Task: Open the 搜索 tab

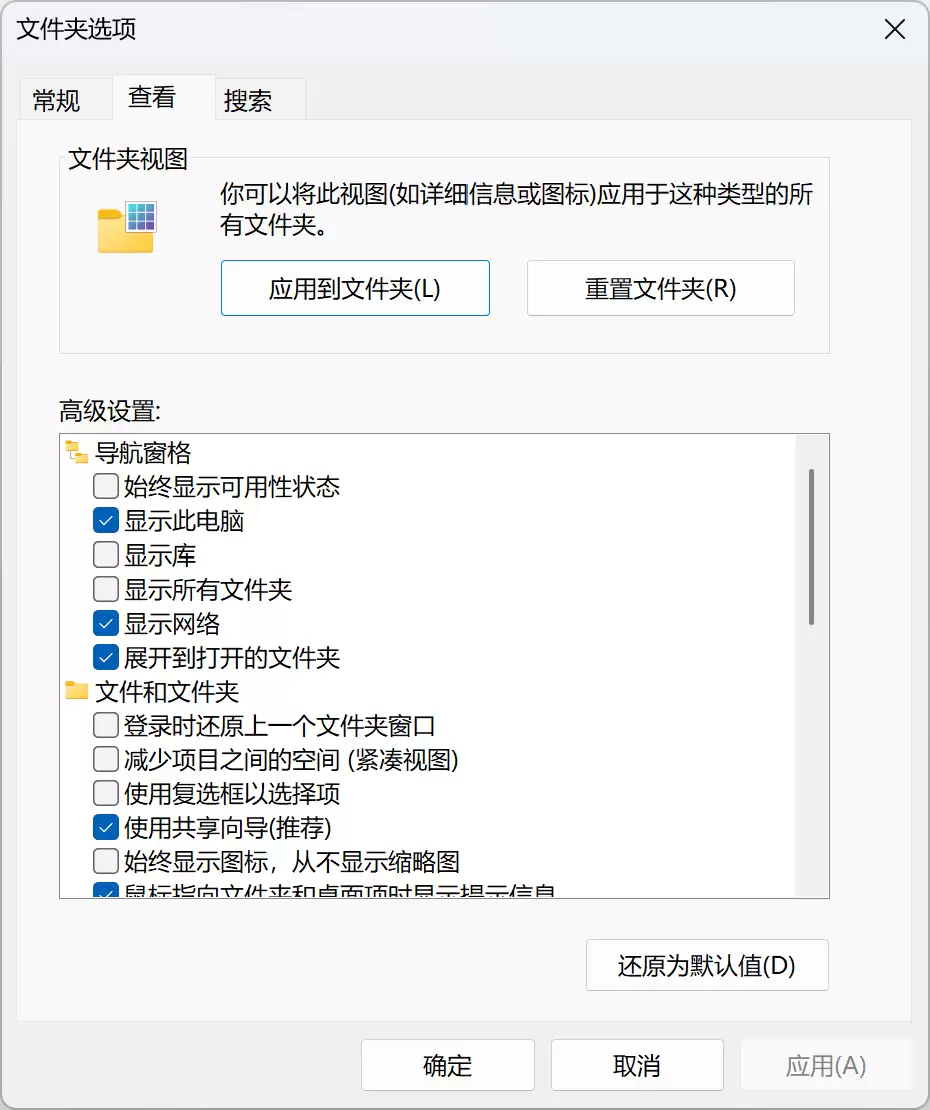Action: pyautogui.click(x=248, y=98)
